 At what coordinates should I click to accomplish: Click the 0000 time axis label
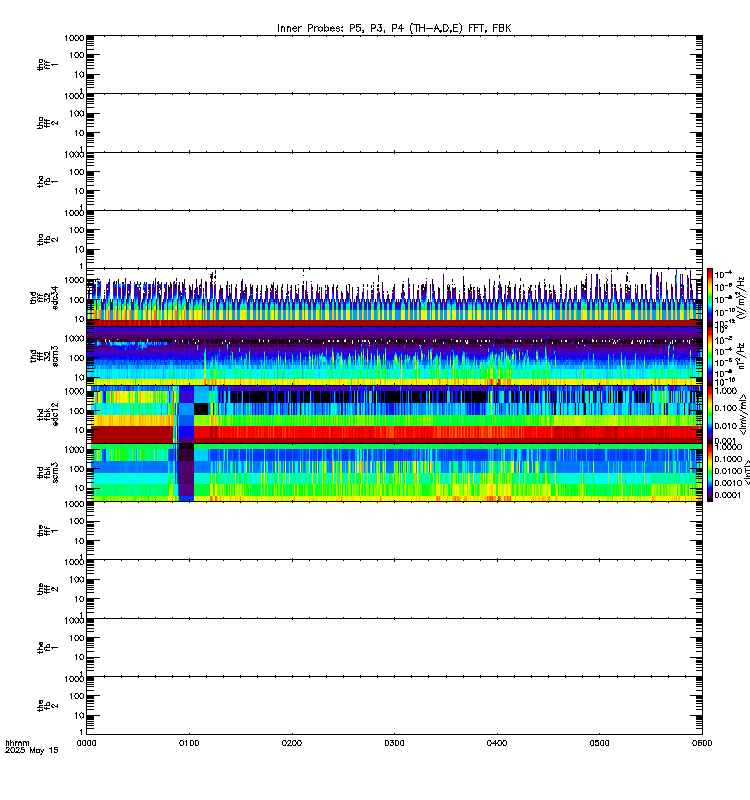click(87, 743)
